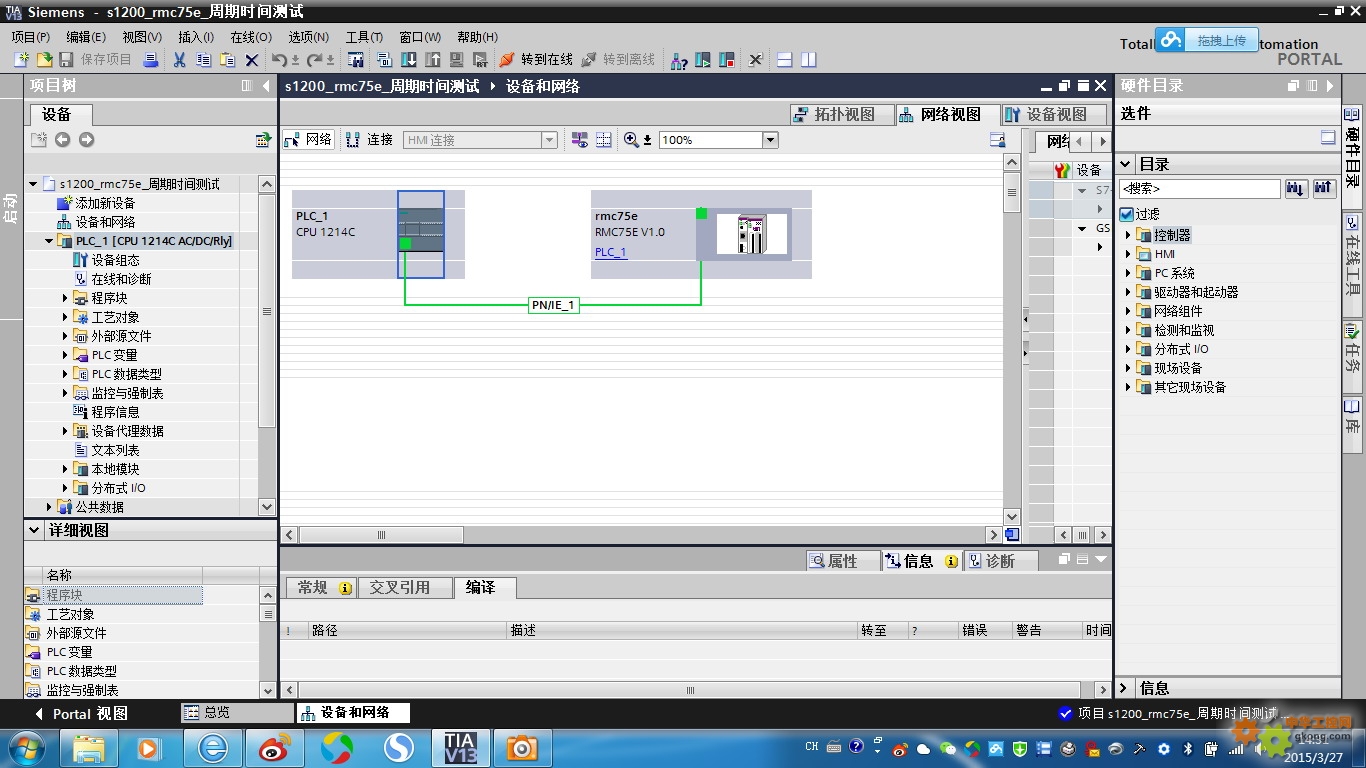Click the Delete X toolbar icon
The width and height of the screenshot is (1366, 768).
point(252,60)
